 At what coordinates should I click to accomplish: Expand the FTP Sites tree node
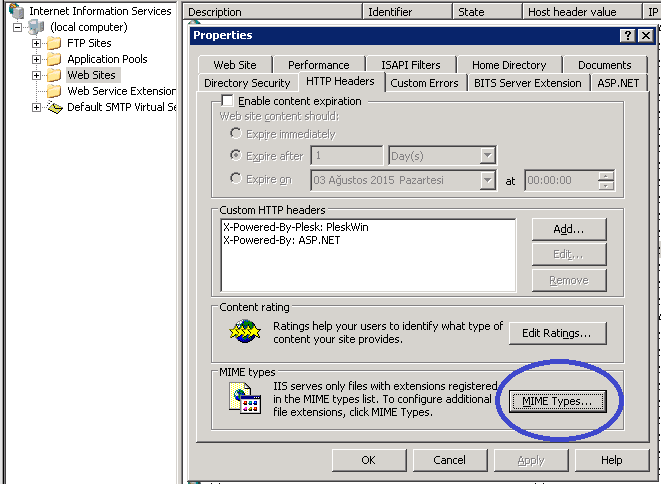coord(37,43)
